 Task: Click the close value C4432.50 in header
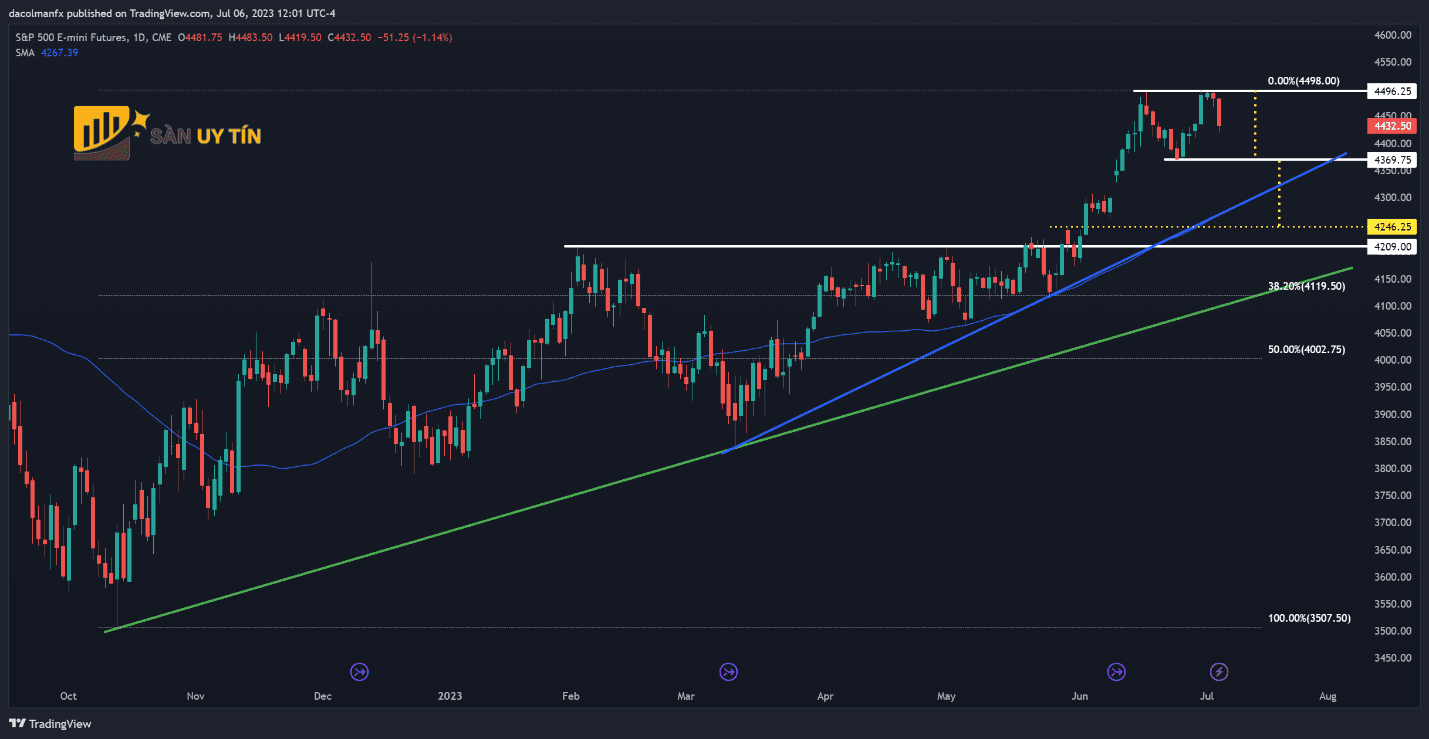pyautogui.click(x=351, y=37)
